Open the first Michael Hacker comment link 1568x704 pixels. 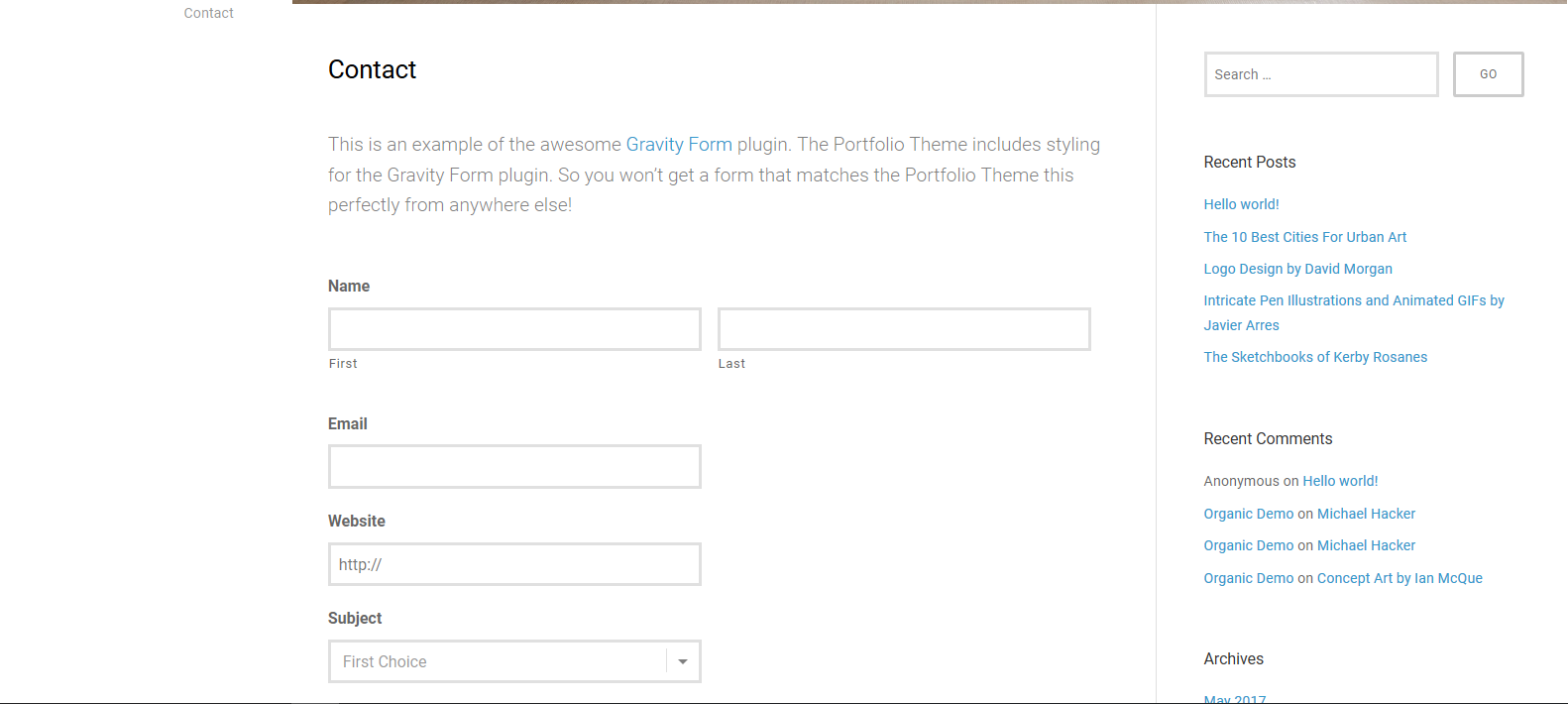1366,514
